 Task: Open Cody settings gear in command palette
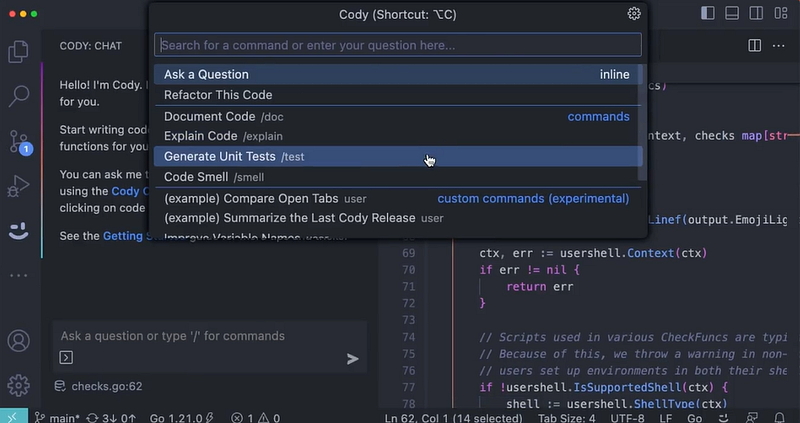coord(634,14)
